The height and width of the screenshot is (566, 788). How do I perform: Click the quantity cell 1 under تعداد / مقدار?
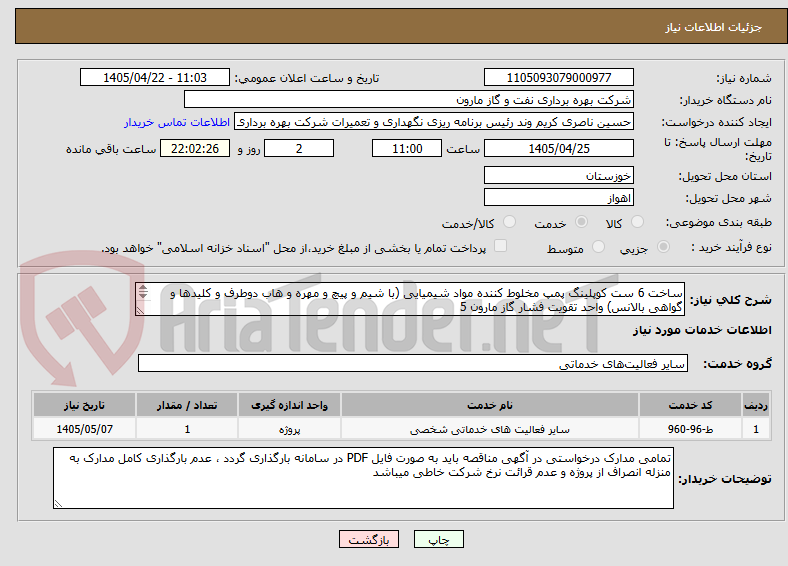pos(187,429)
